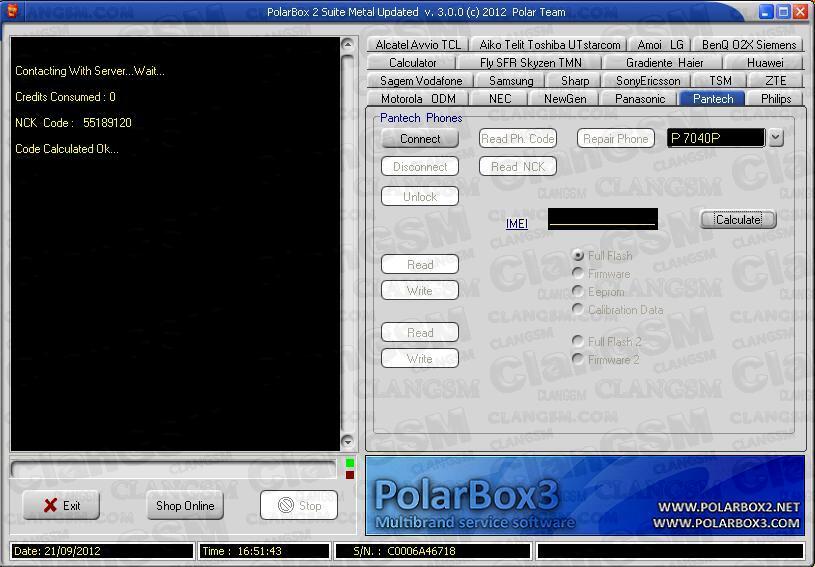Click the PolarBox app icon in title bar

coord(11,10)
